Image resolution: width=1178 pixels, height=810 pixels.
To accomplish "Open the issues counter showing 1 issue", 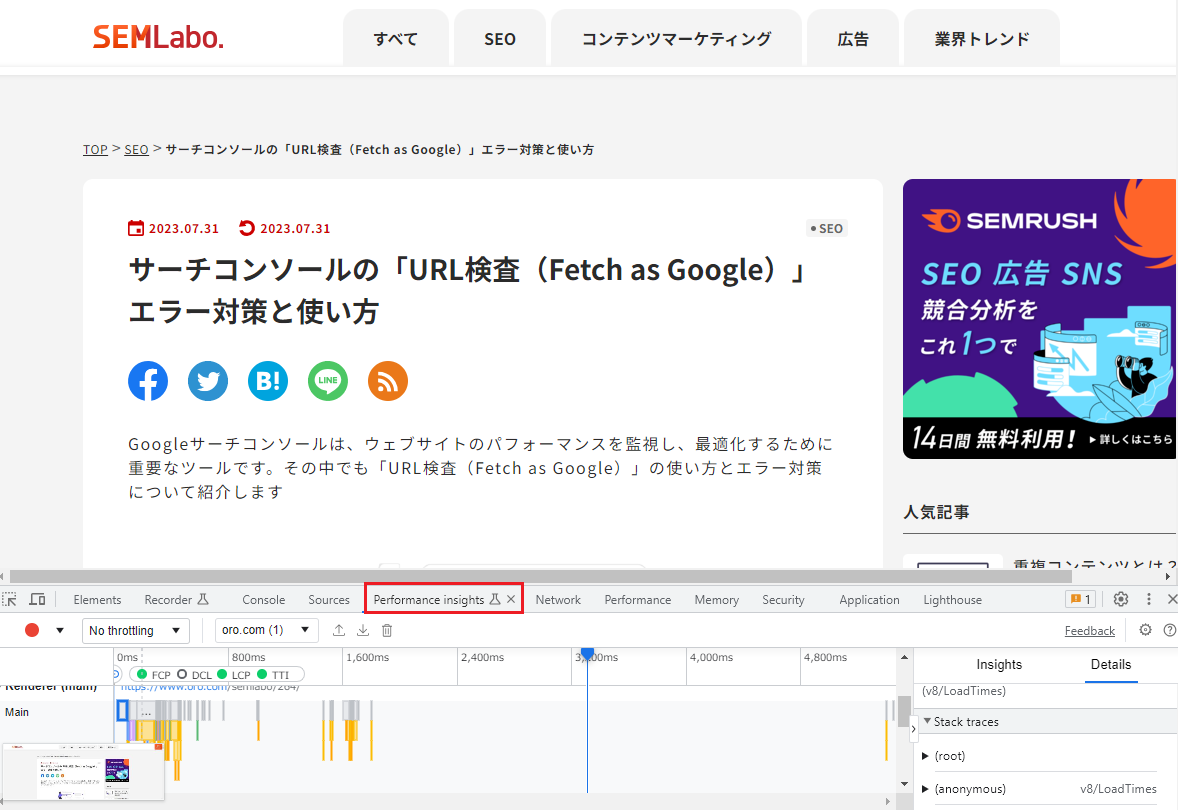I will click(x=1079, y=599).
